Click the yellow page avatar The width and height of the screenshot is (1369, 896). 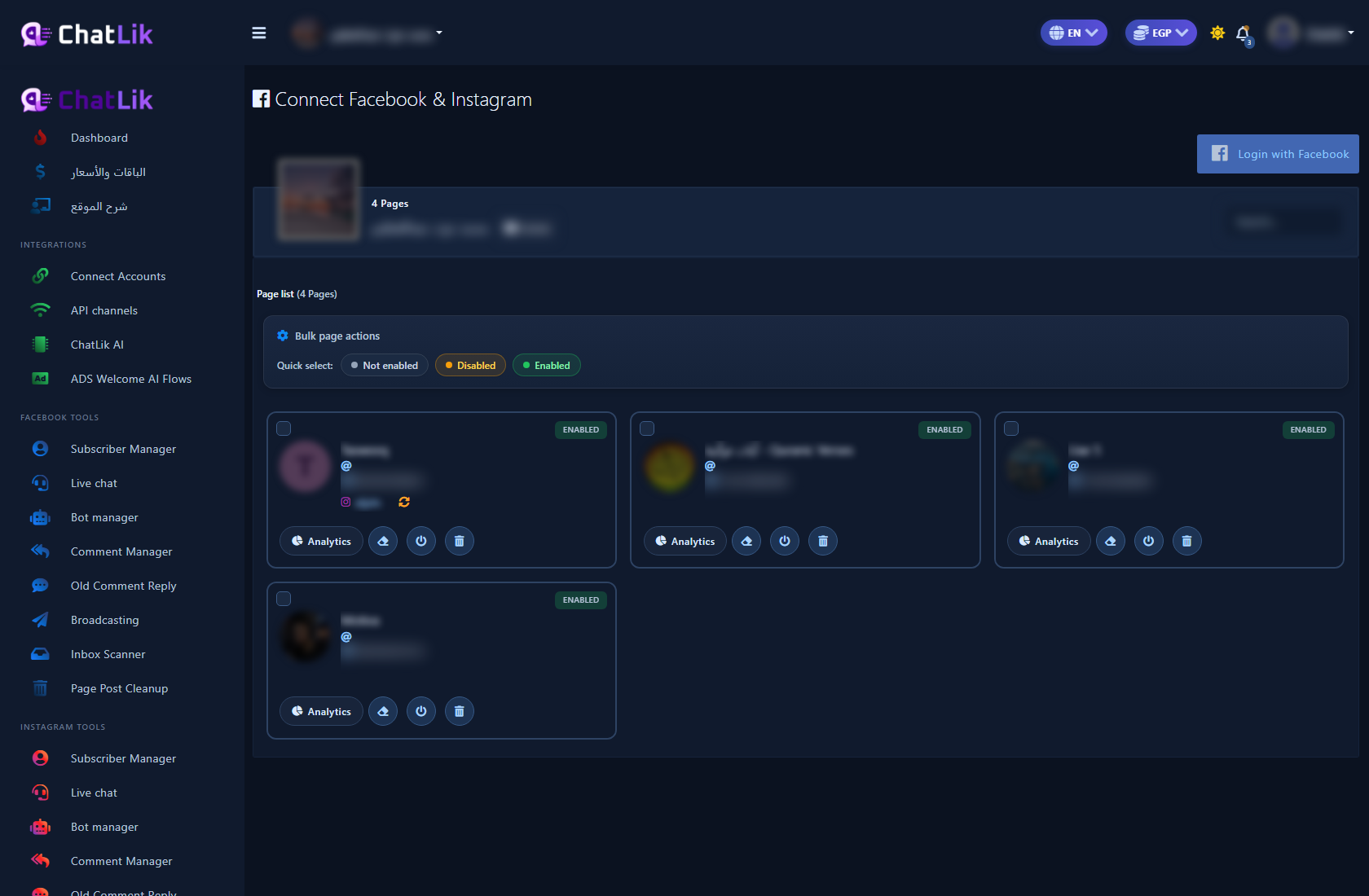pos(669,466)
